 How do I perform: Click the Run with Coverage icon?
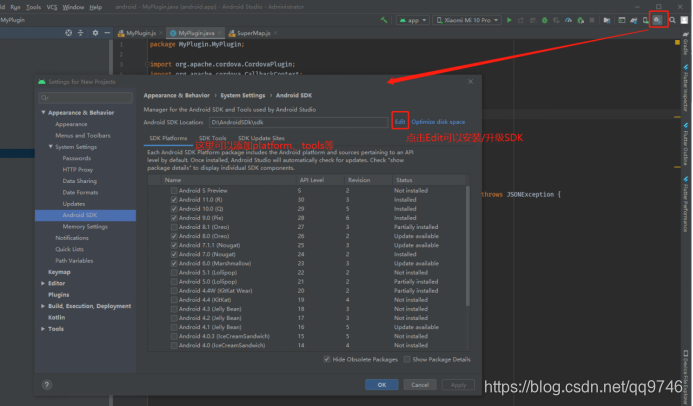pos(556,20)
